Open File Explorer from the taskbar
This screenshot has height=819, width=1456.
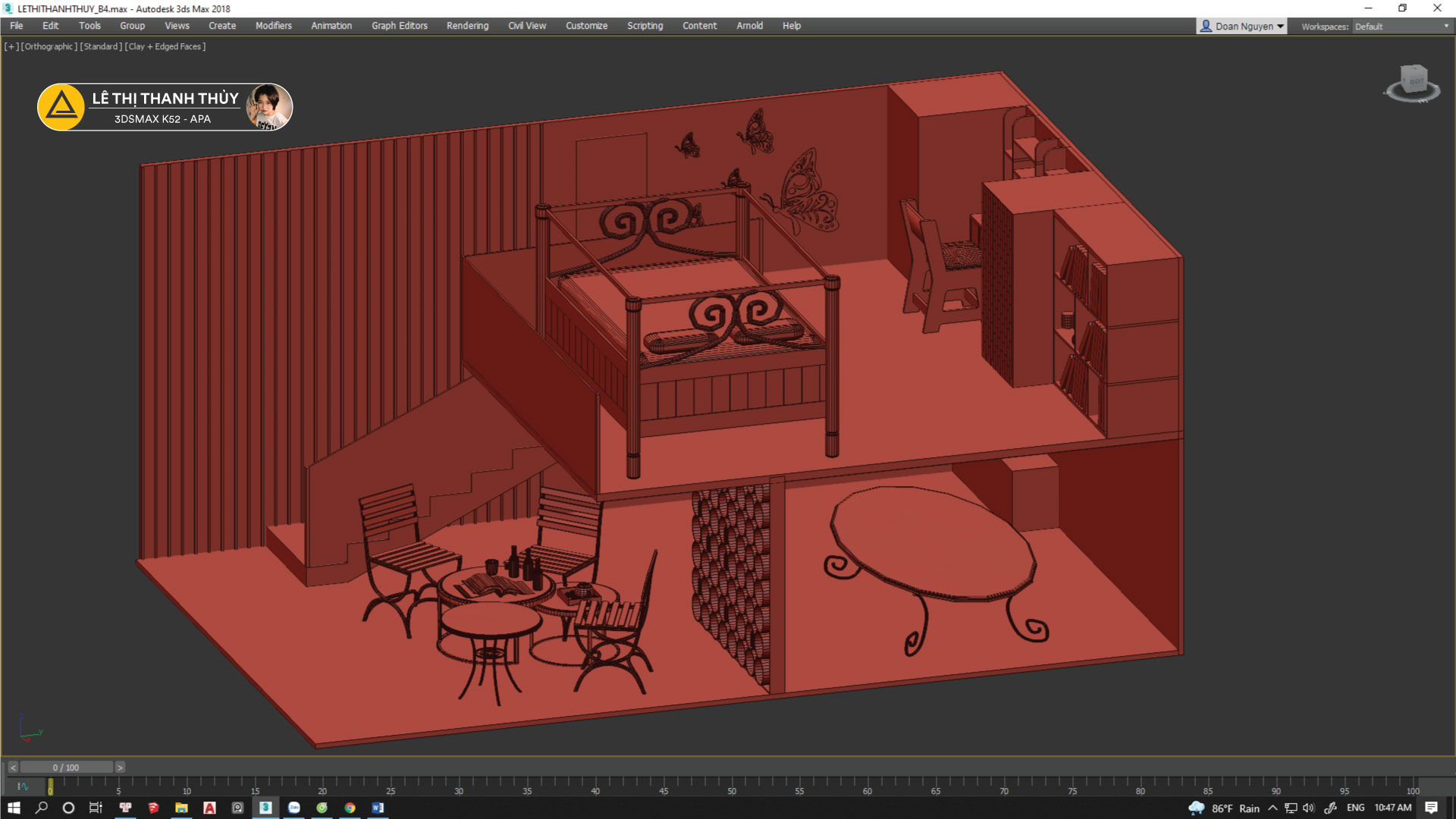click(181, 808)
